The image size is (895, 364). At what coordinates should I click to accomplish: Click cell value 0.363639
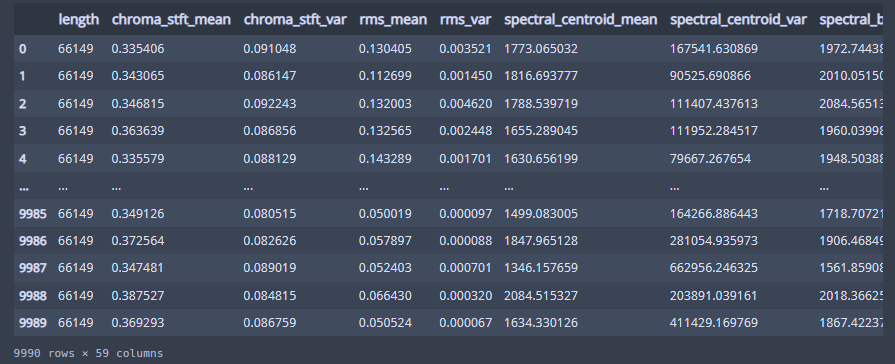click(138, 131)
